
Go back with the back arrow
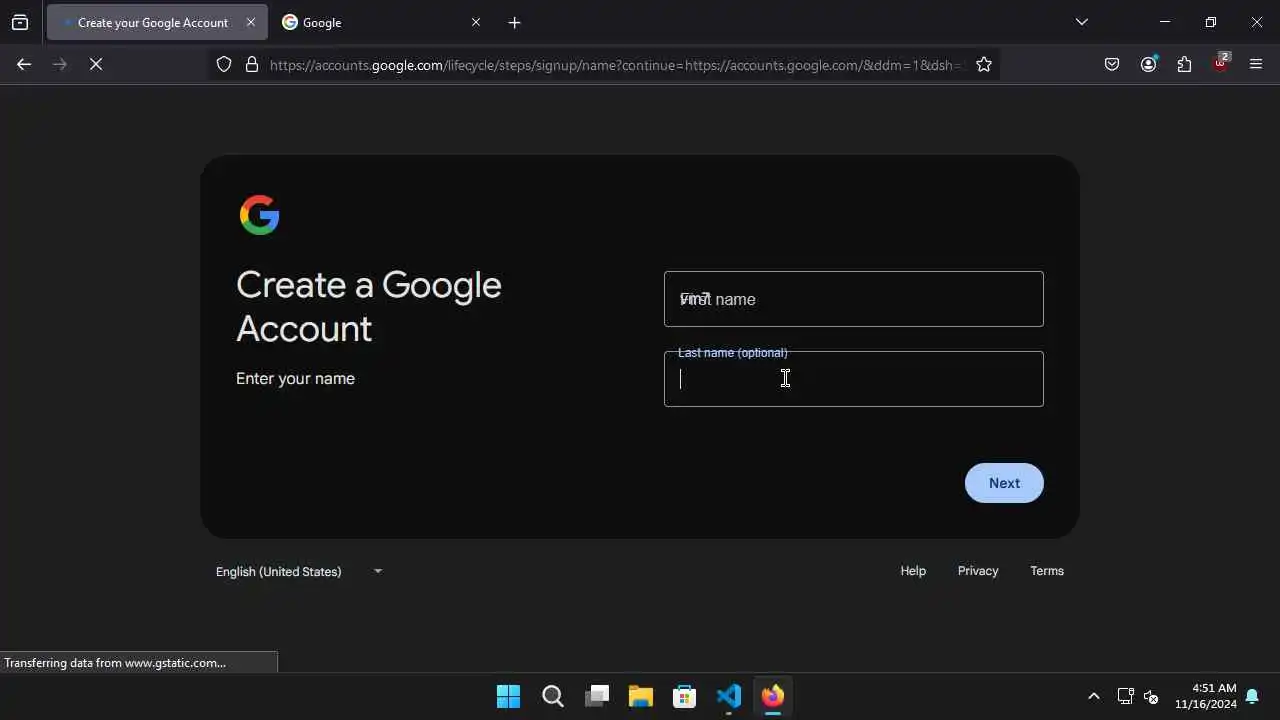pos(24,64)
